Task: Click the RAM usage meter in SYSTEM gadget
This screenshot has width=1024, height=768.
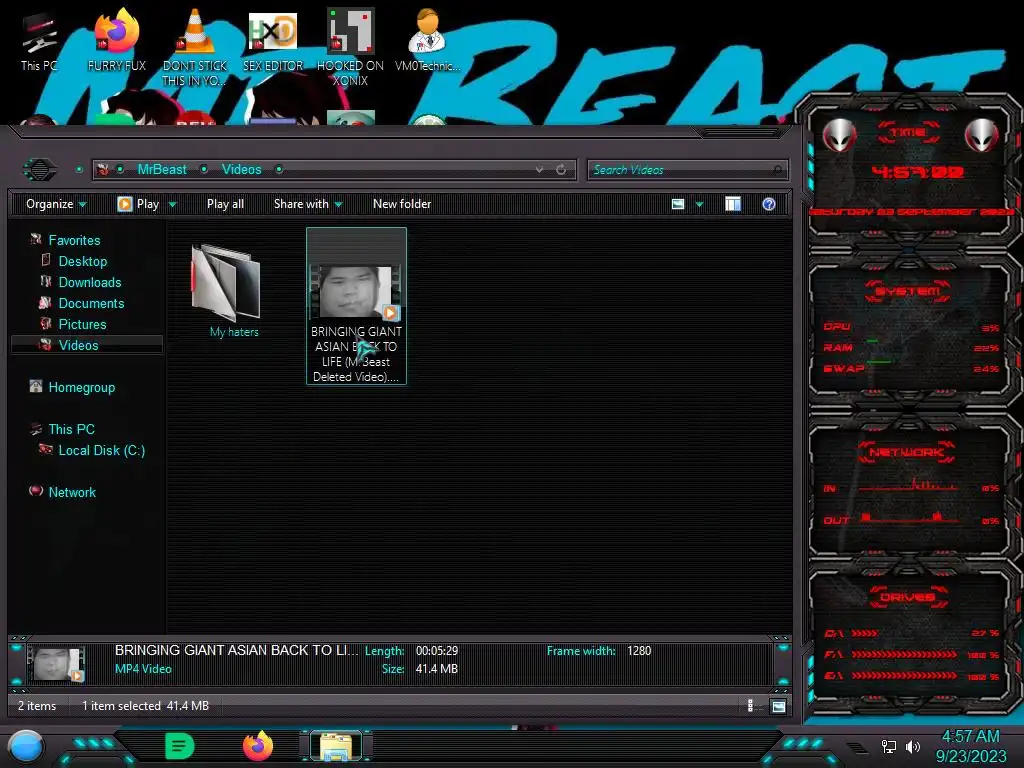Action: [x=910, y=347]
